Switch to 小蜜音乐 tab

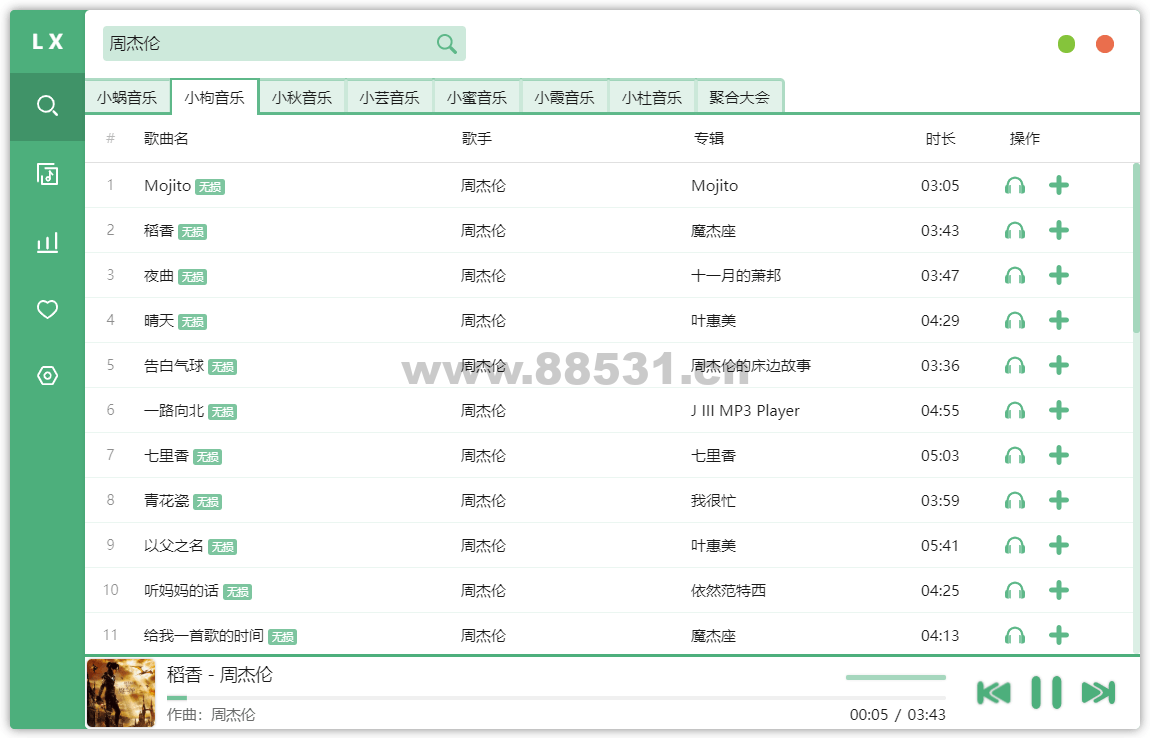click(477, 97)
